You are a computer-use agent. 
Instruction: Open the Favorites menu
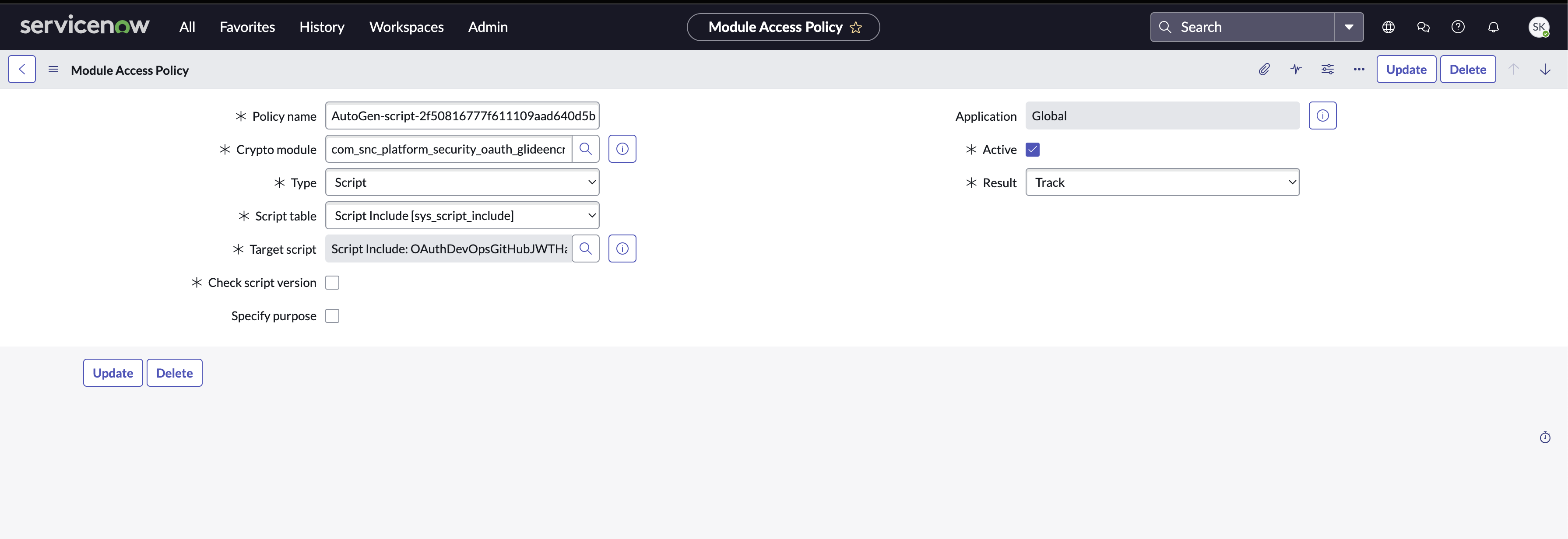point(247,27)
